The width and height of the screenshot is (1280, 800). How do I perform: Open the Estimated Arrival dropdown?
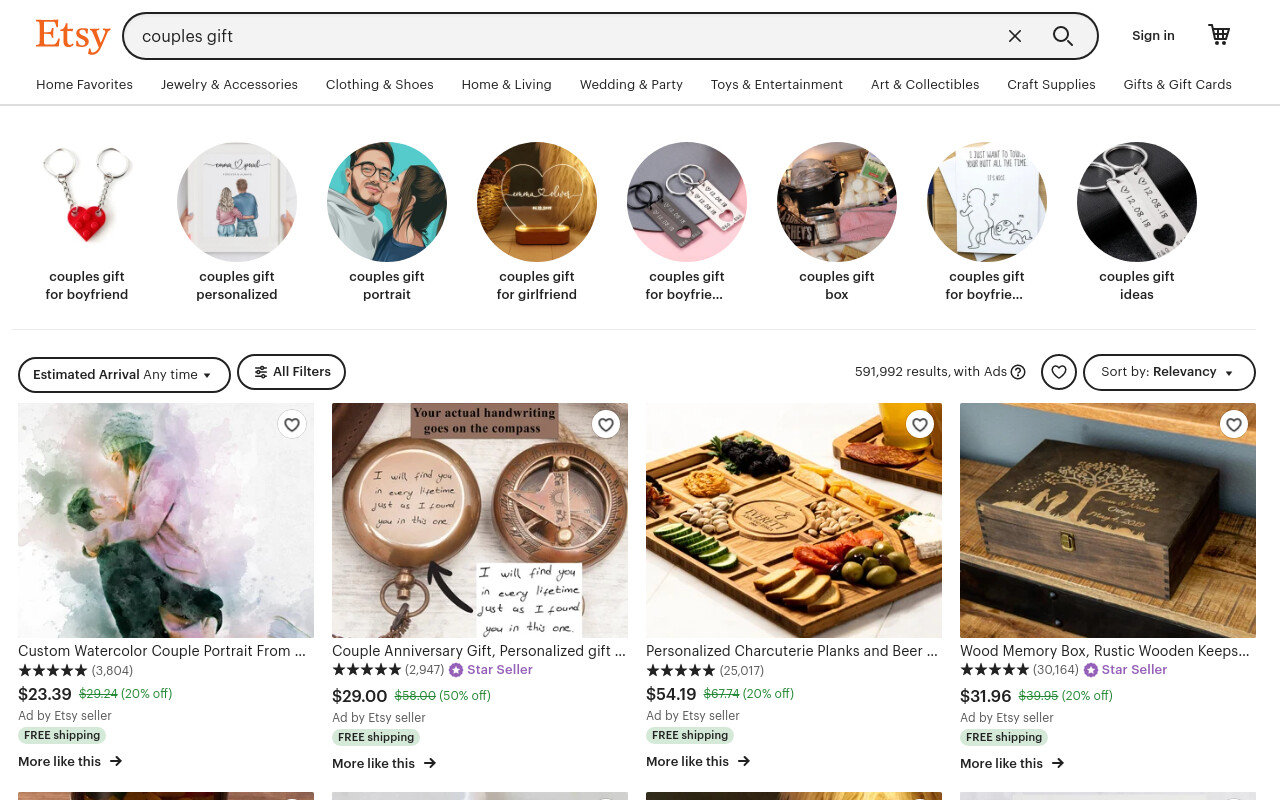click(x=124, y=375)
